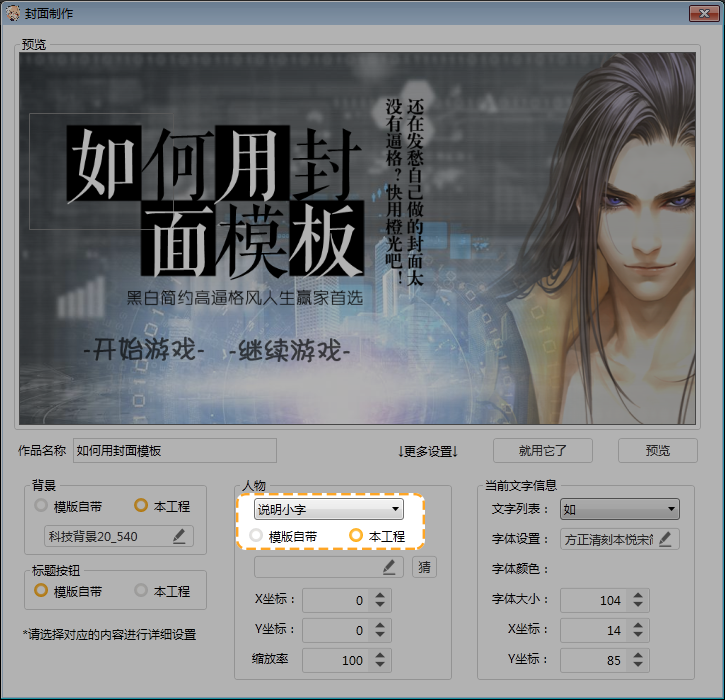
Task: Decrease the 缩放率 value with down arrow
Action: click(x=380, y=666)
